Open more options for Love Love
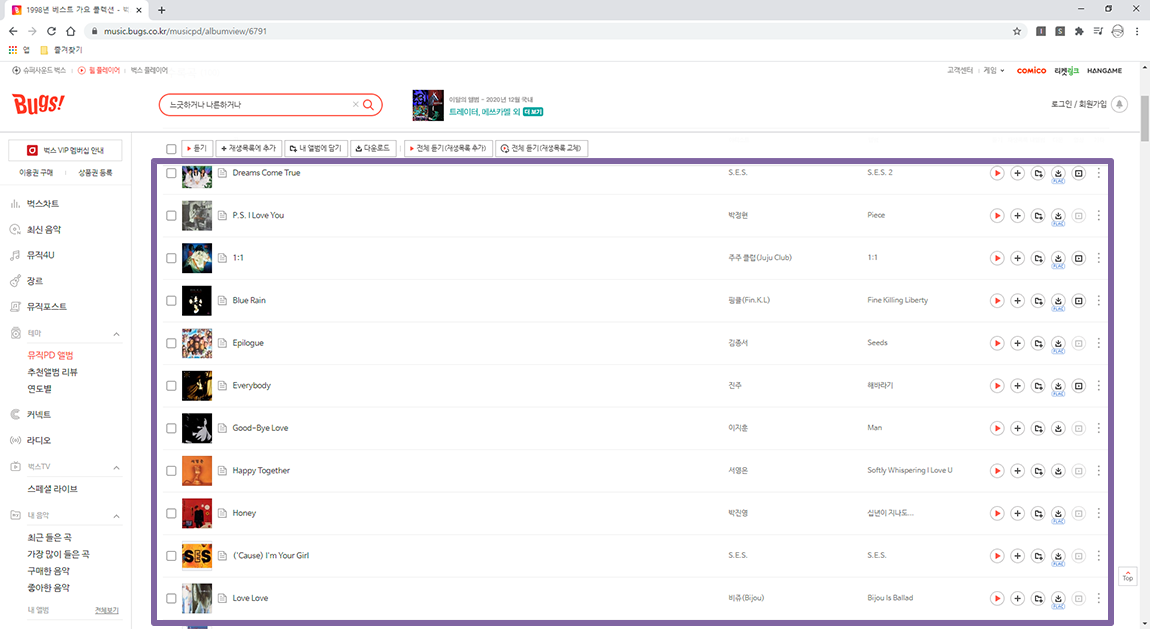 pos(1099,598)
